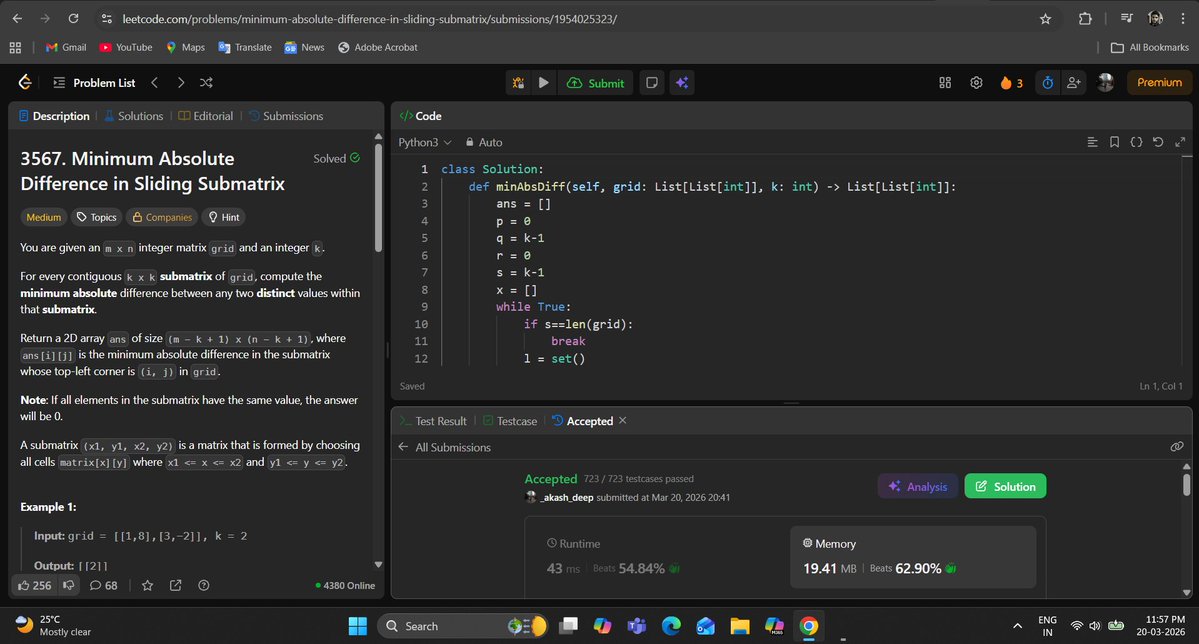Click the taskbar Search box
Viewport: 1199px width, 644px height.
461,626
